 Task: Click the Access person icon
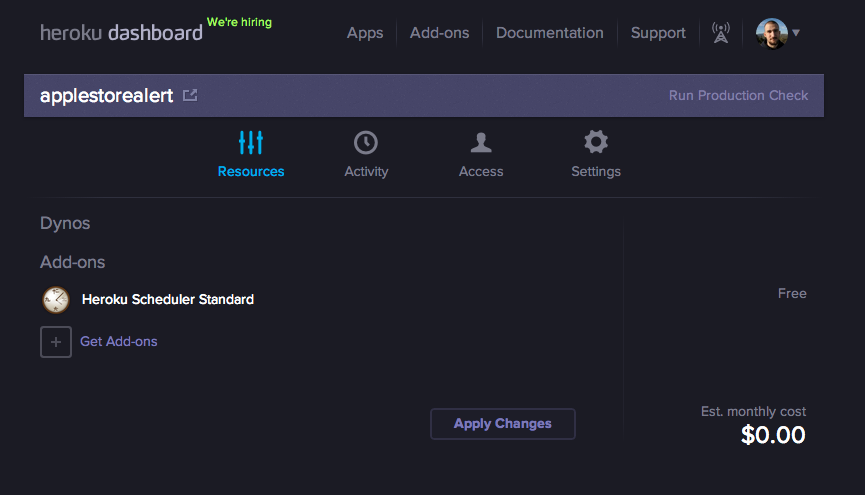point(481,142)
